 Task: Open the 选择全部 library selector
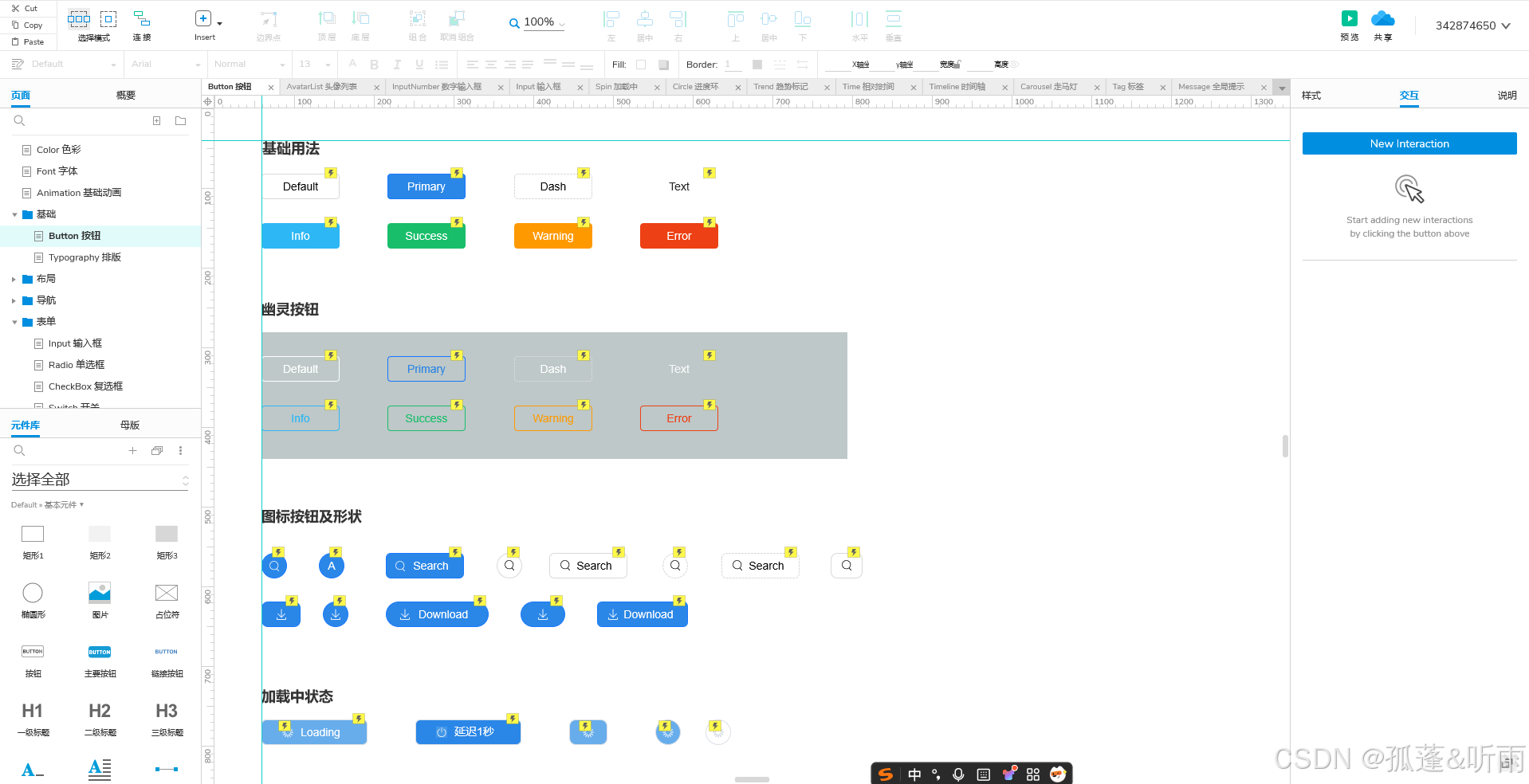coord(100,480)
